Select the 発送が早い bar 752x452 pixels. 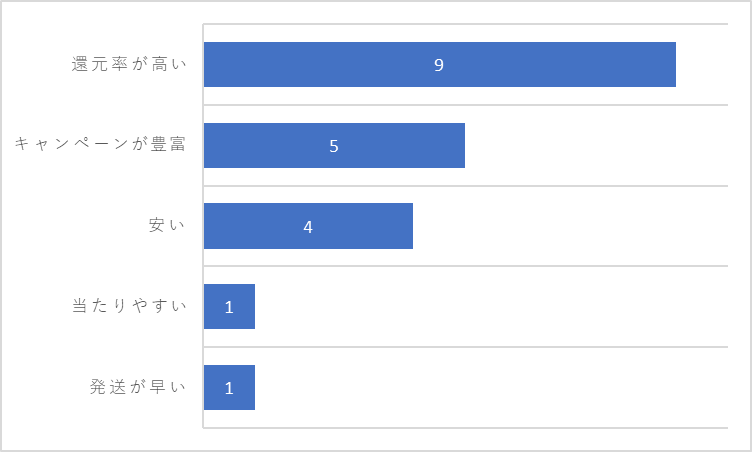229,388
